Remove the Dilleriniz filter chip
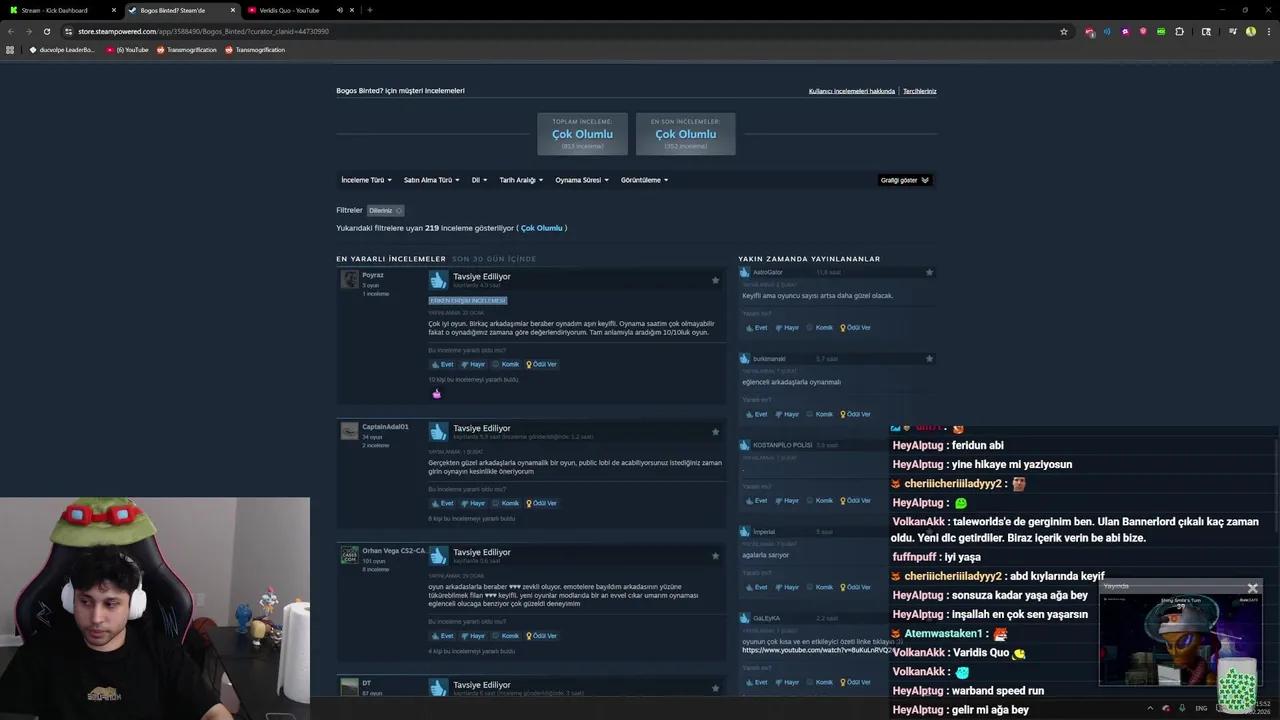Screen dimensions: 1280x720 coord(398,210)
